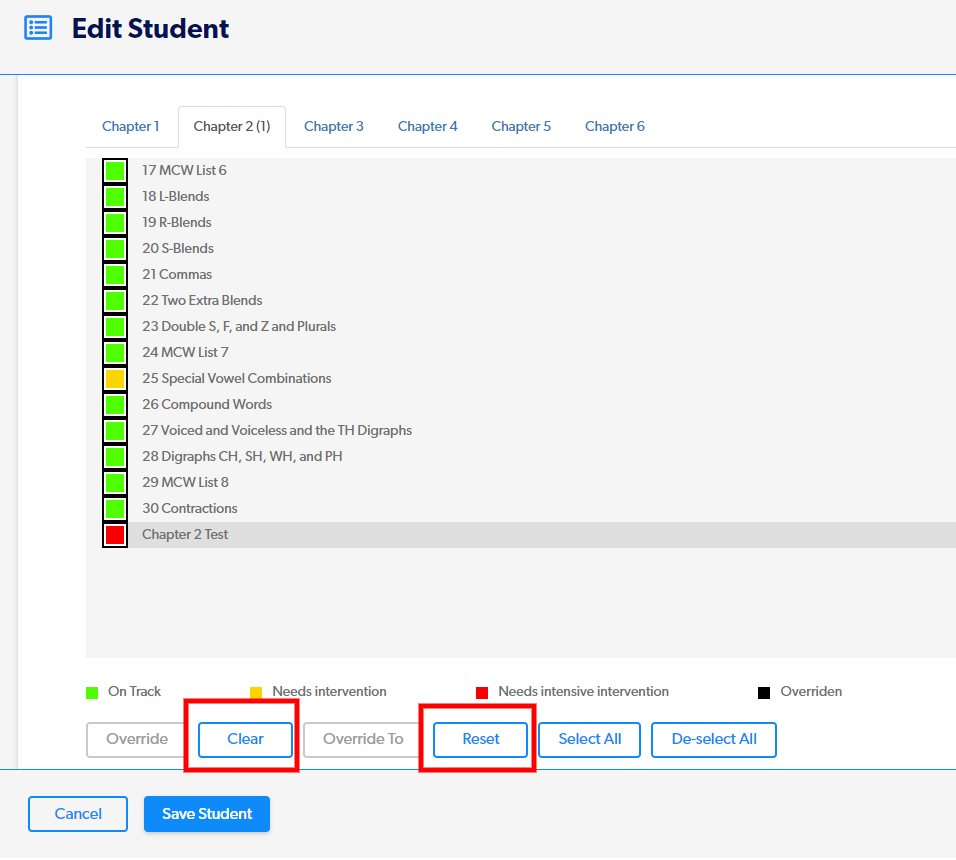Go to the Chapter 4 tab
956x860 pixels.
click(427, 127)
